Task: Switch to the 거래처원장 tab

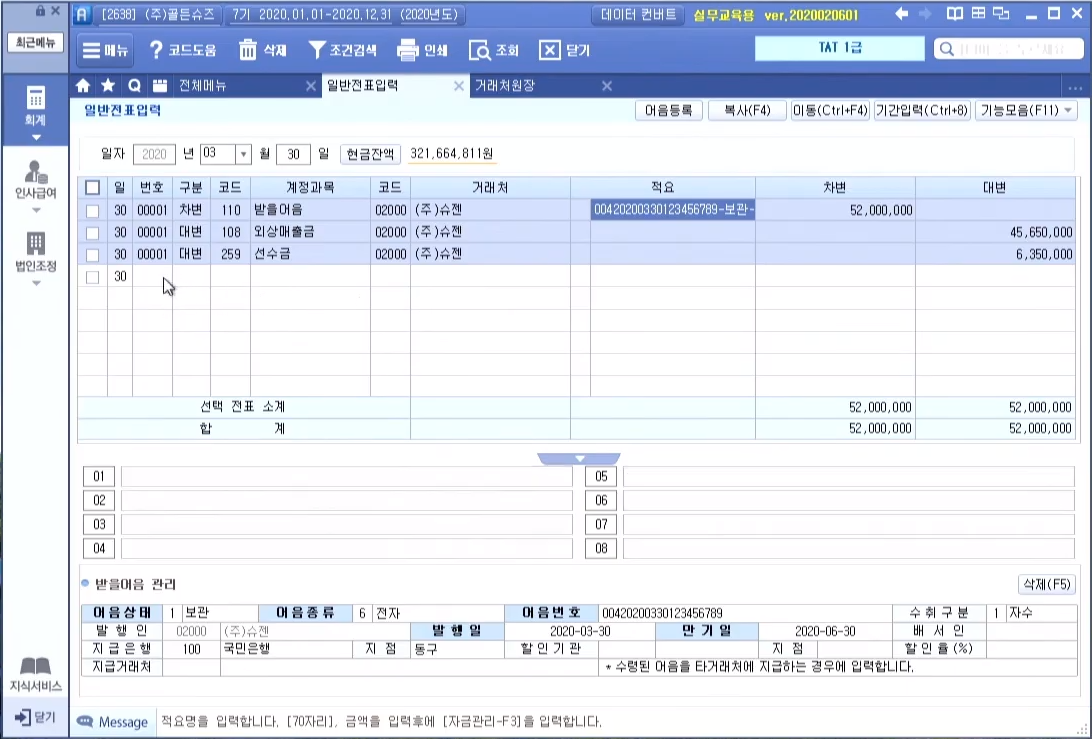Action: tap(505, 86)
